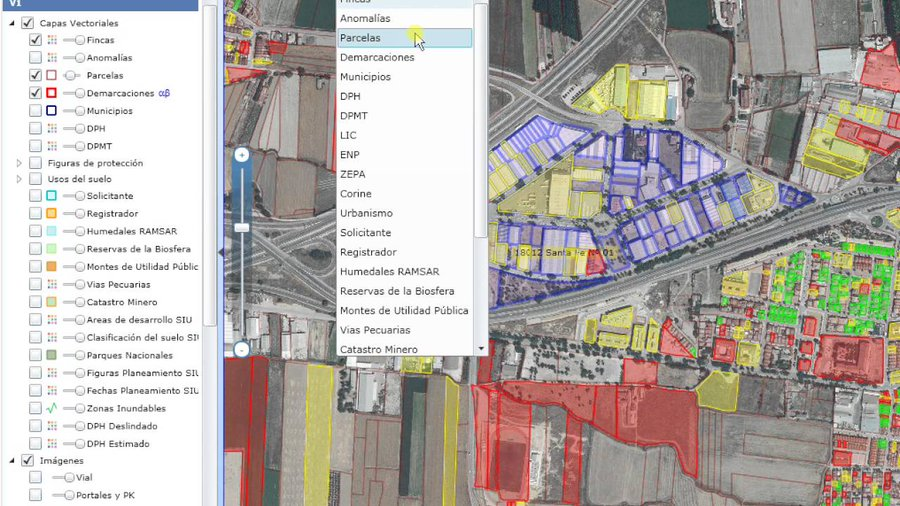Viewport: 900px width, 506px height.
Task: Enable the Zonas Inundables checkbox
Action: coord(36,408)
